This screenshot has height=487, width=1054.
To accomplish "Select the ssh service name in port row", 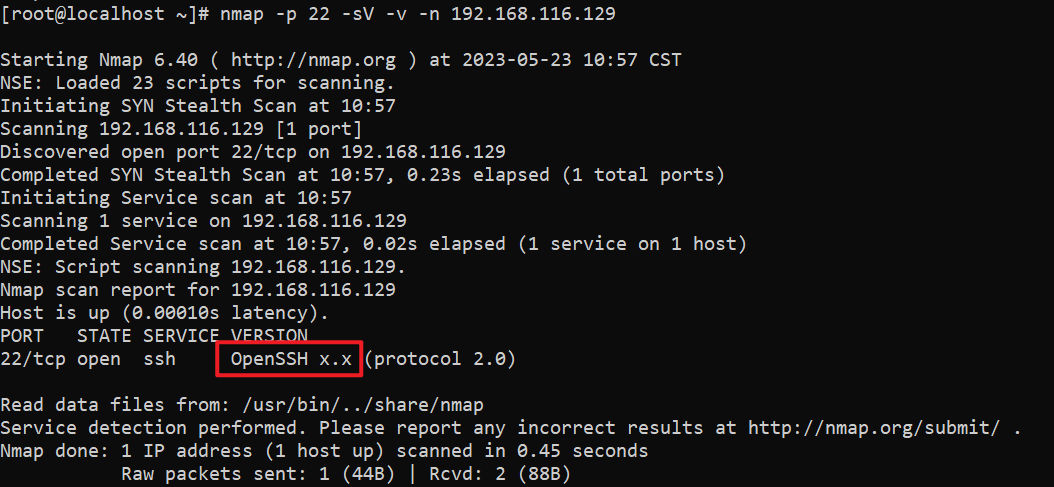I will click(159, 359).
